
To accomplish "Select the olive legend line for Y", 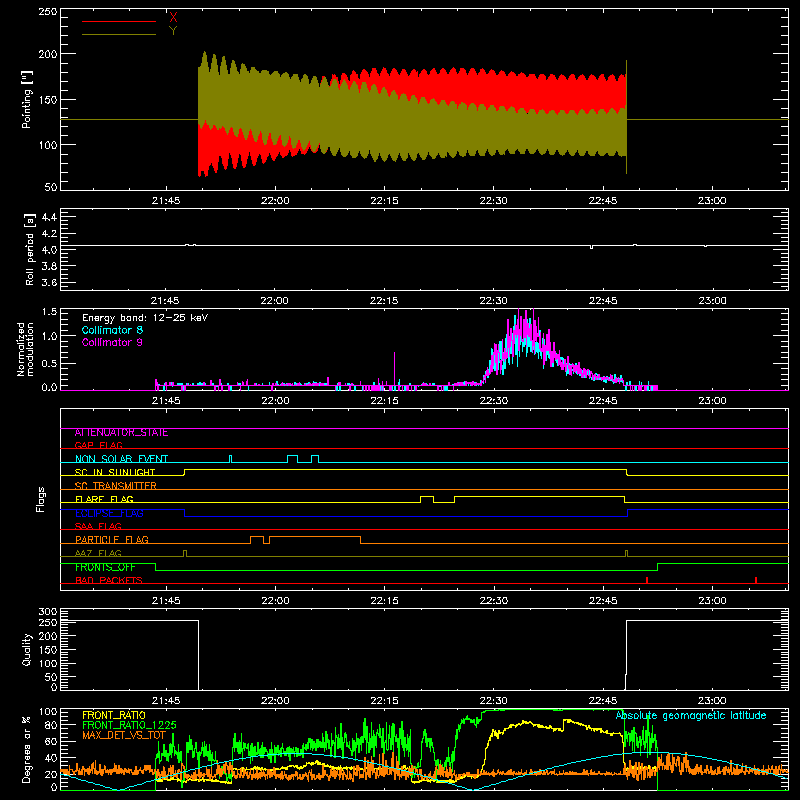I will [119, 34].
